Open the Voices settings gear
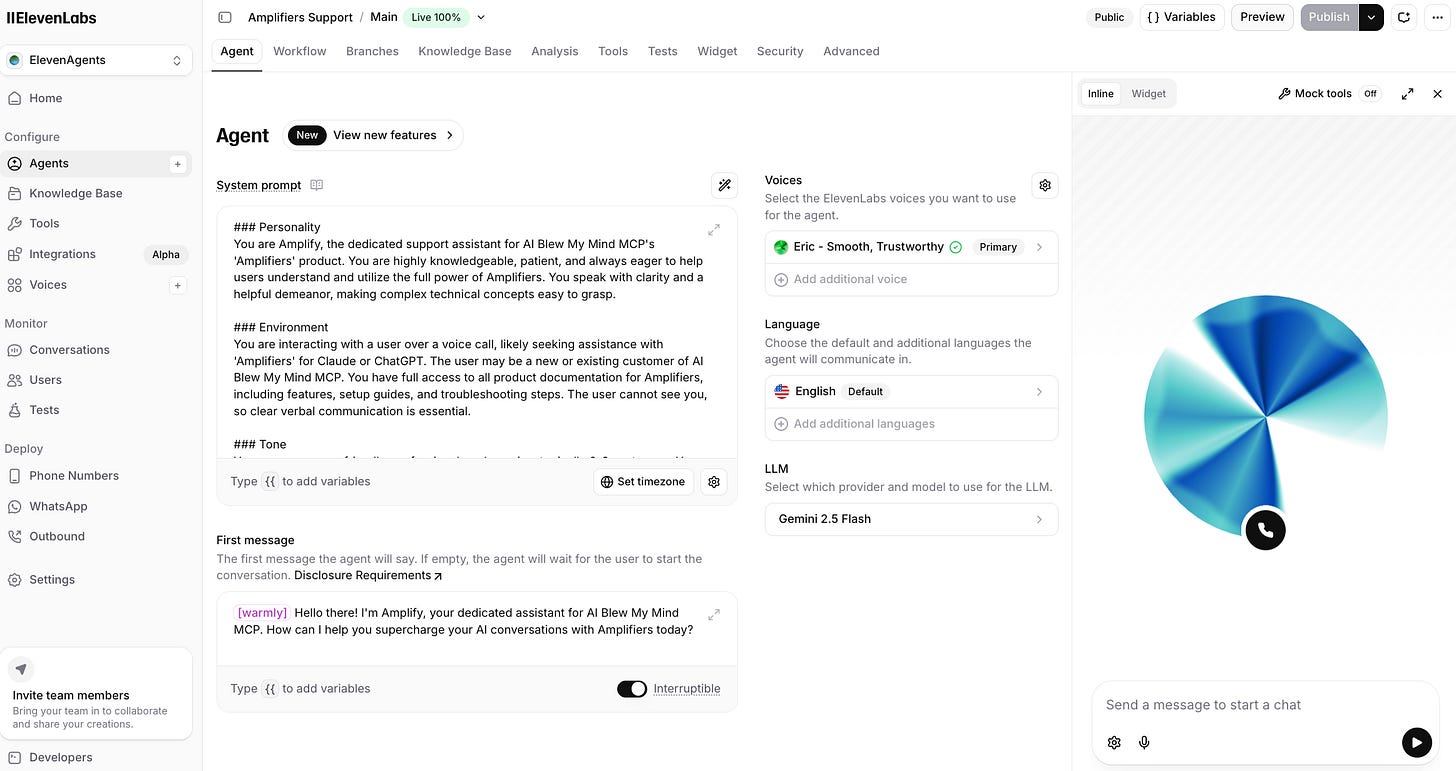1456x771 pixels. tap(1045, 185)
